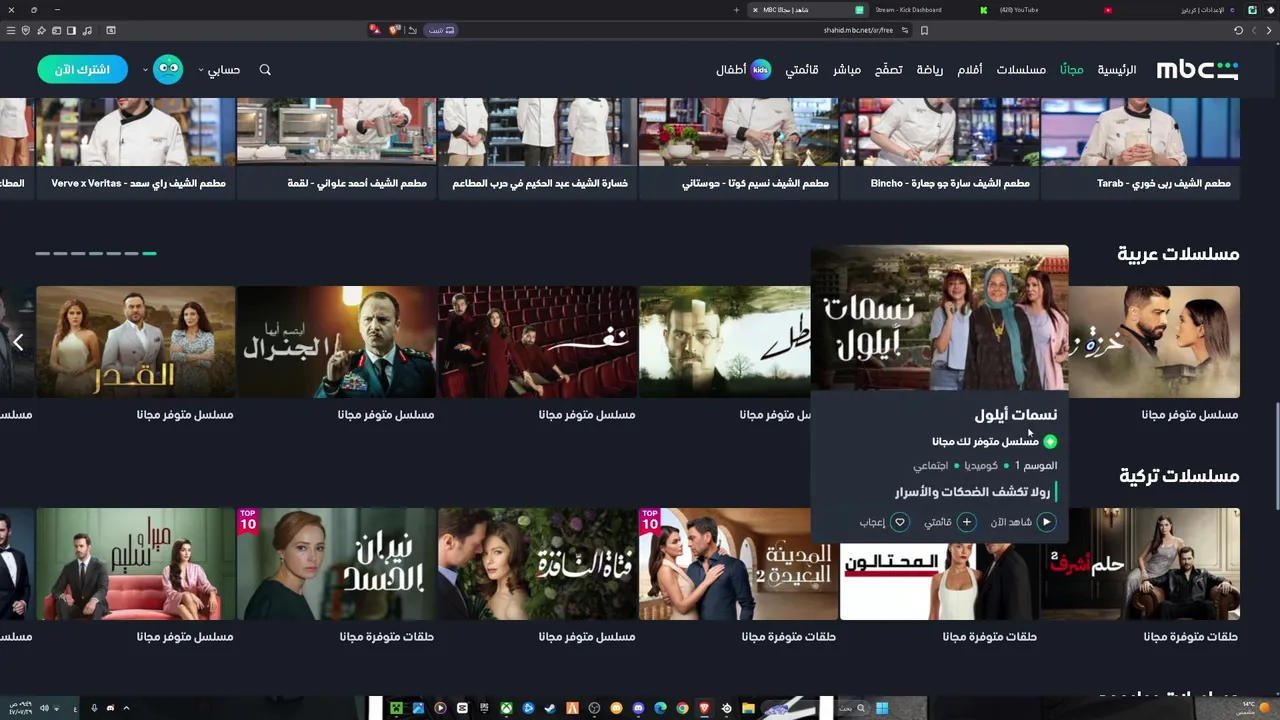Open the مسلسلات تركية section heading

[1179, 476]
